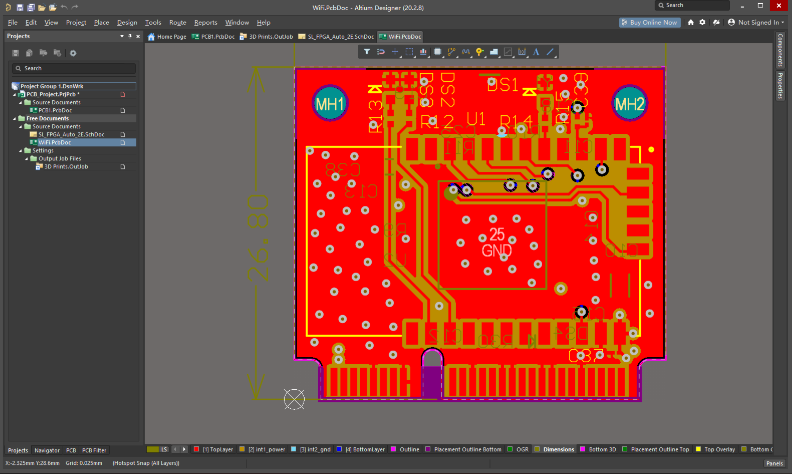Open the Home Page tab

click(x=167, y=36)
